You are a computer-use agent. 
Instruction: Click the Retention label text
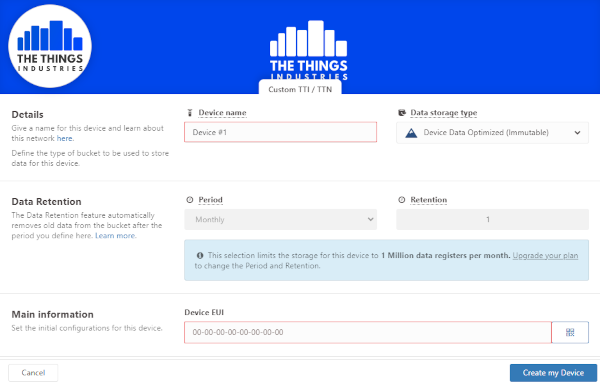click(x=429, y=200)
